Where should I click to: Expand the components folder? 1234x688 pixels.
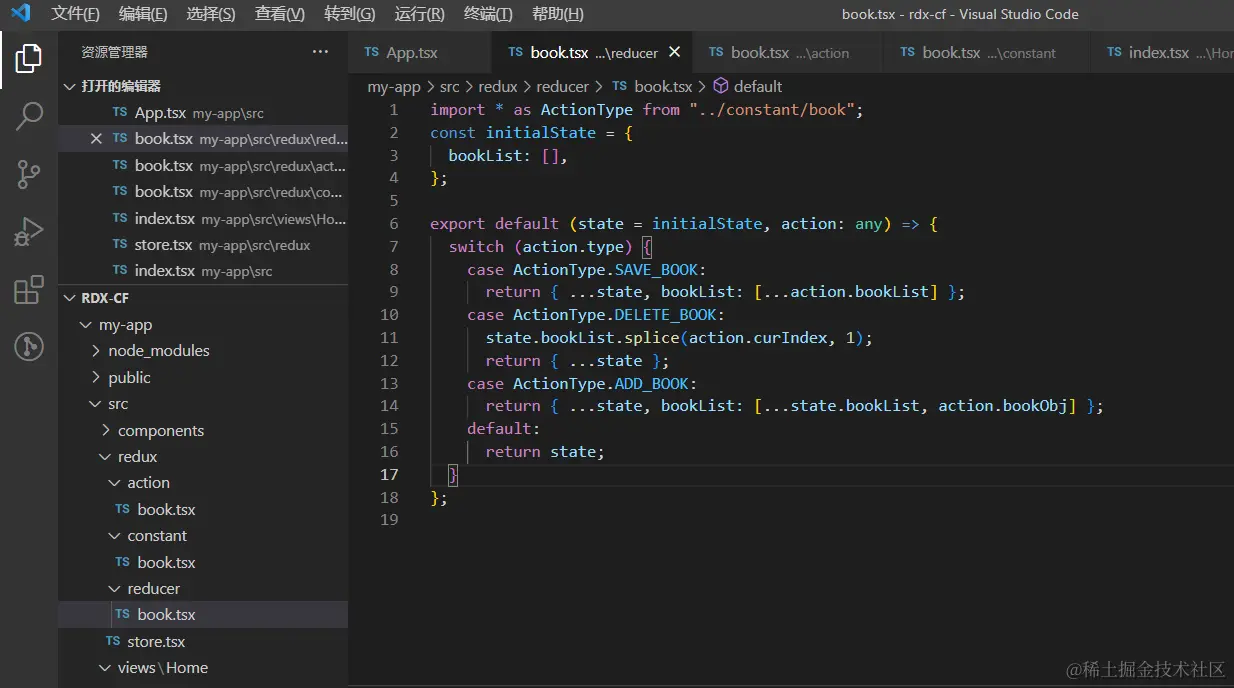point(106,431)
